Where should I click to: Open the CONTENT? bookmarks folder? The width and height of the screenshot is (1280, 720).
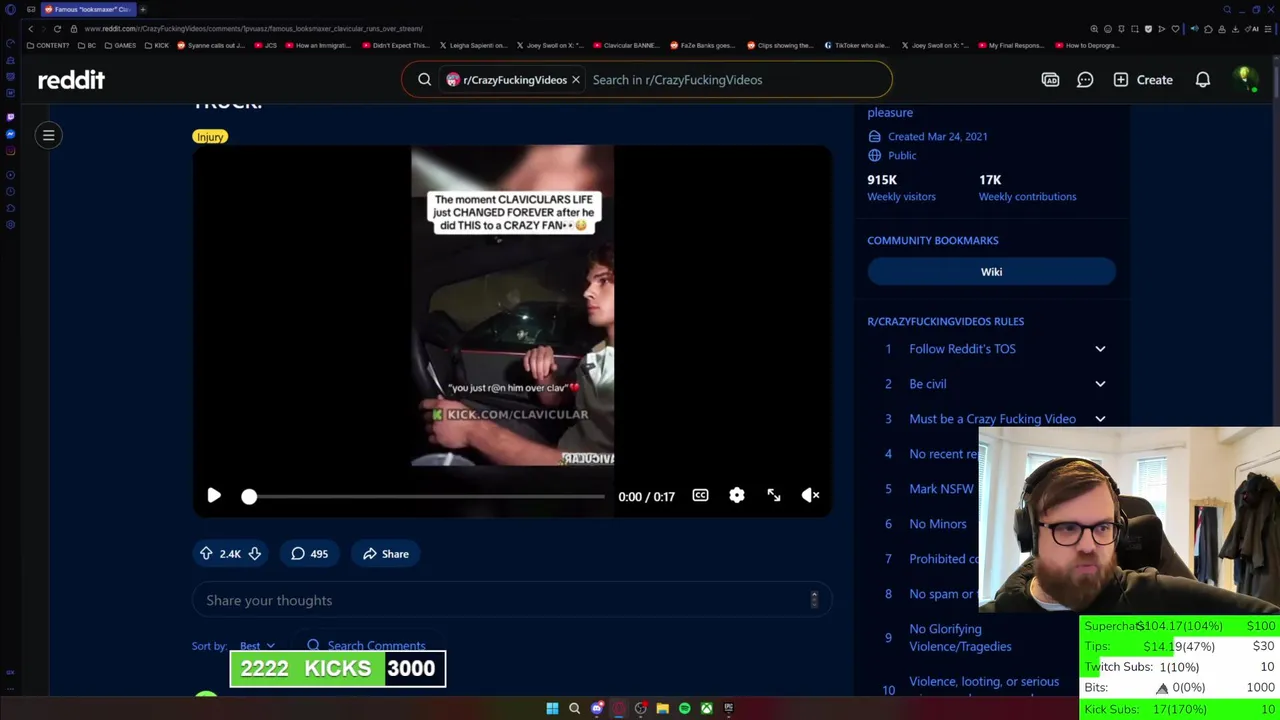coord(49,45)
